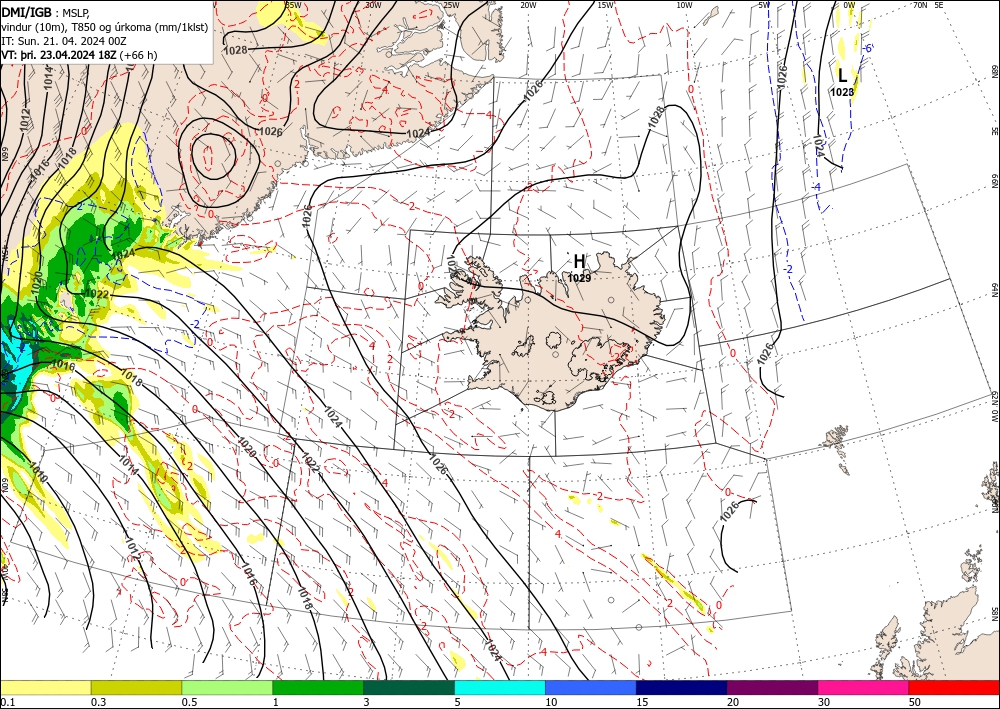Select the 'vindur (10m), T850 og úrkoma' line

104,27
